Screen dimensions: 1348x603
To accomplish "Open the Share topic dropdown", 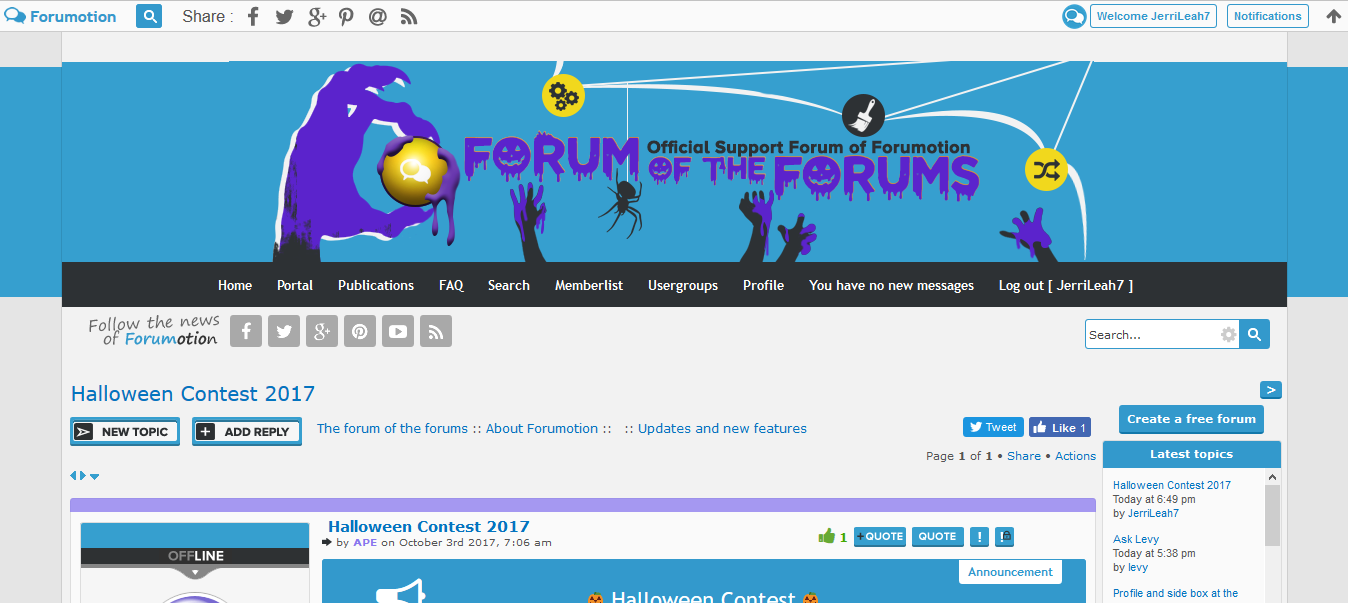I will [x=1024, y=456].
